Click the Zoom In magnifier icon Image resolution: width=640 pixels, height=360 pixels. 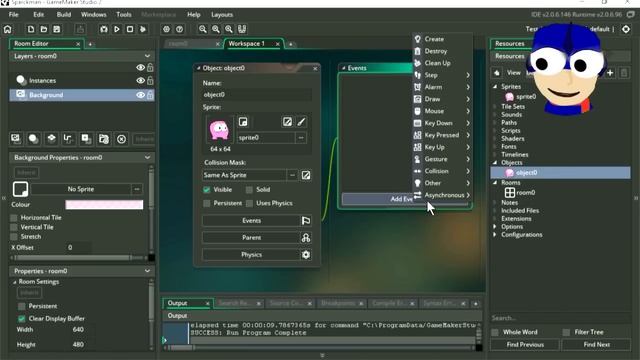(x=216, y=29)
